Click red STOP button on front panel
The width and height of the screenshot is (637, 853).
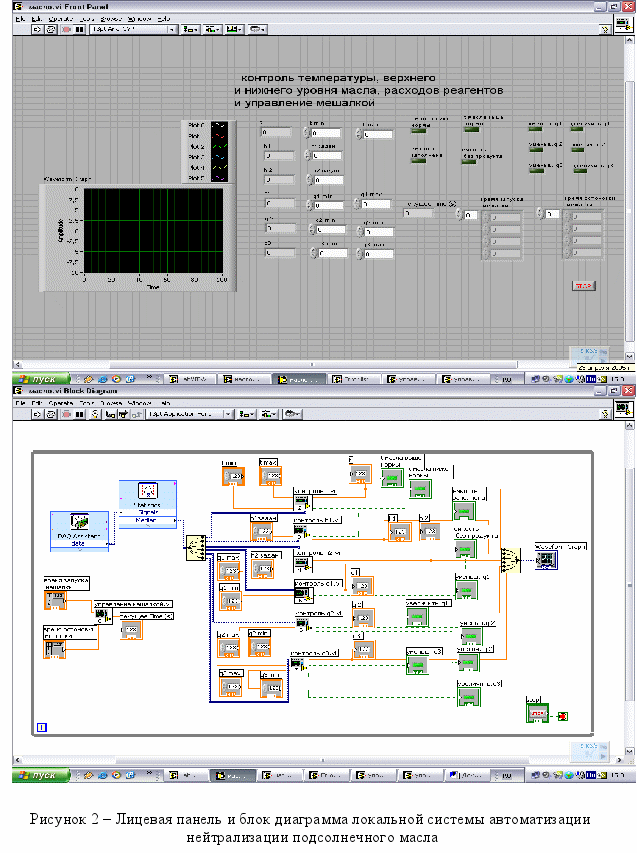pyautogui.click(x=584, y=286)
